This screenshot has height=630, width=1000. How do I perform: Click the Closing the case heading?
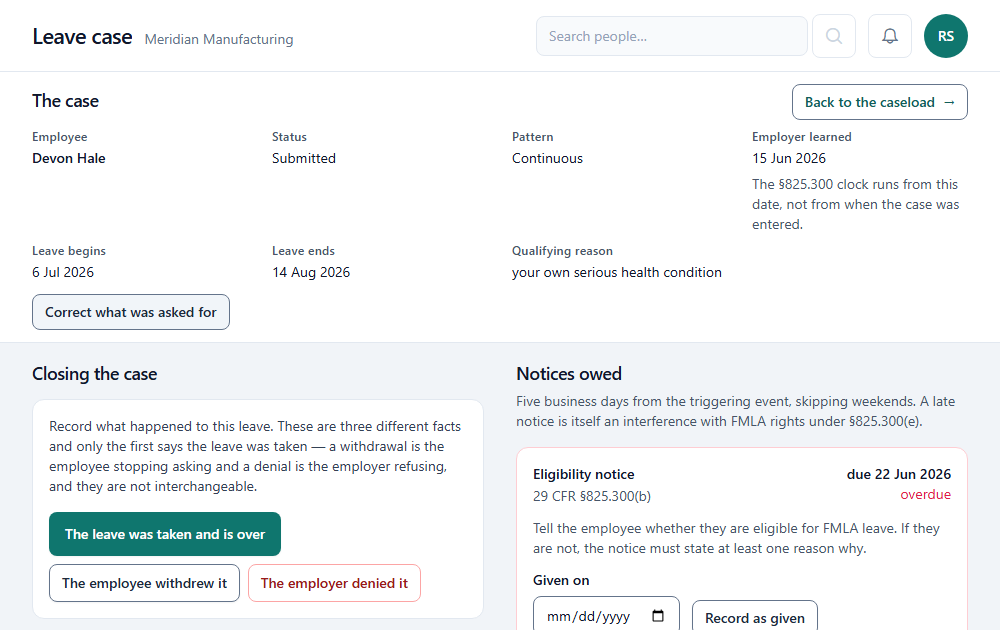tap(94, 374)
